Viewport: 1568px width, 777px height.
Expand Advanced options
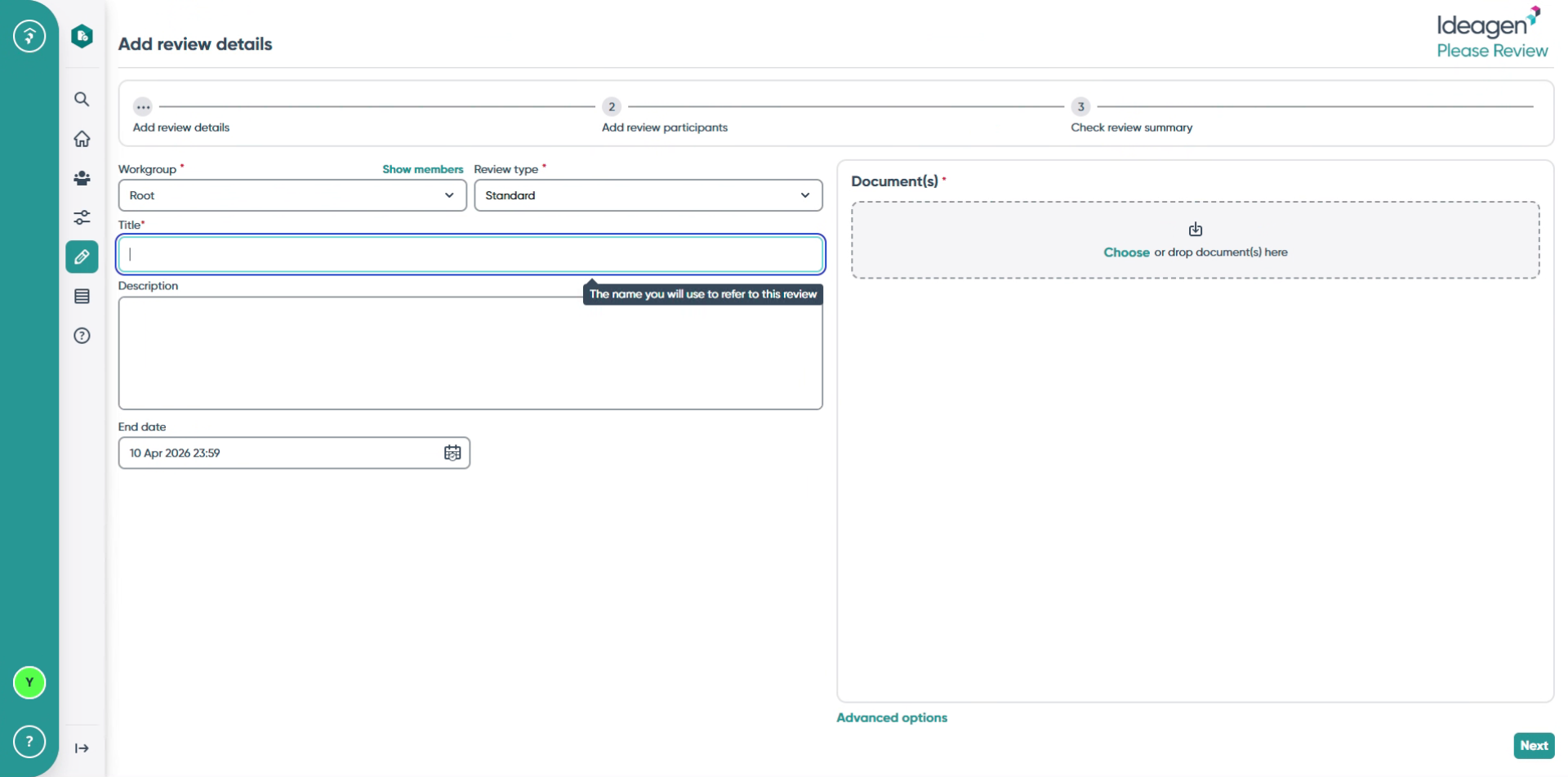[x=892, y=717]
